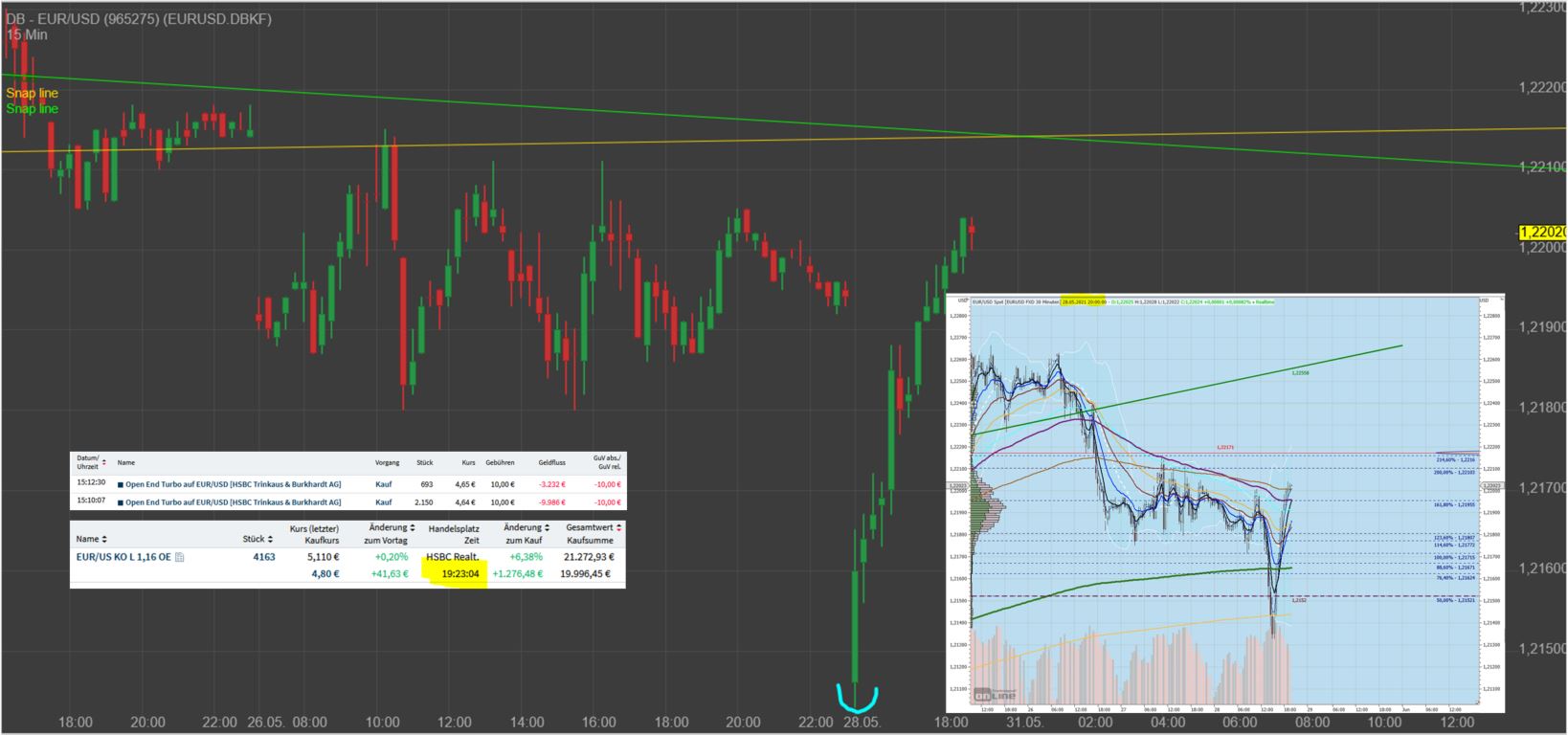This screenshot has height=735, width=1568.
Task: Click the 4,80 € purchase price value
Action: pos(325,574)
